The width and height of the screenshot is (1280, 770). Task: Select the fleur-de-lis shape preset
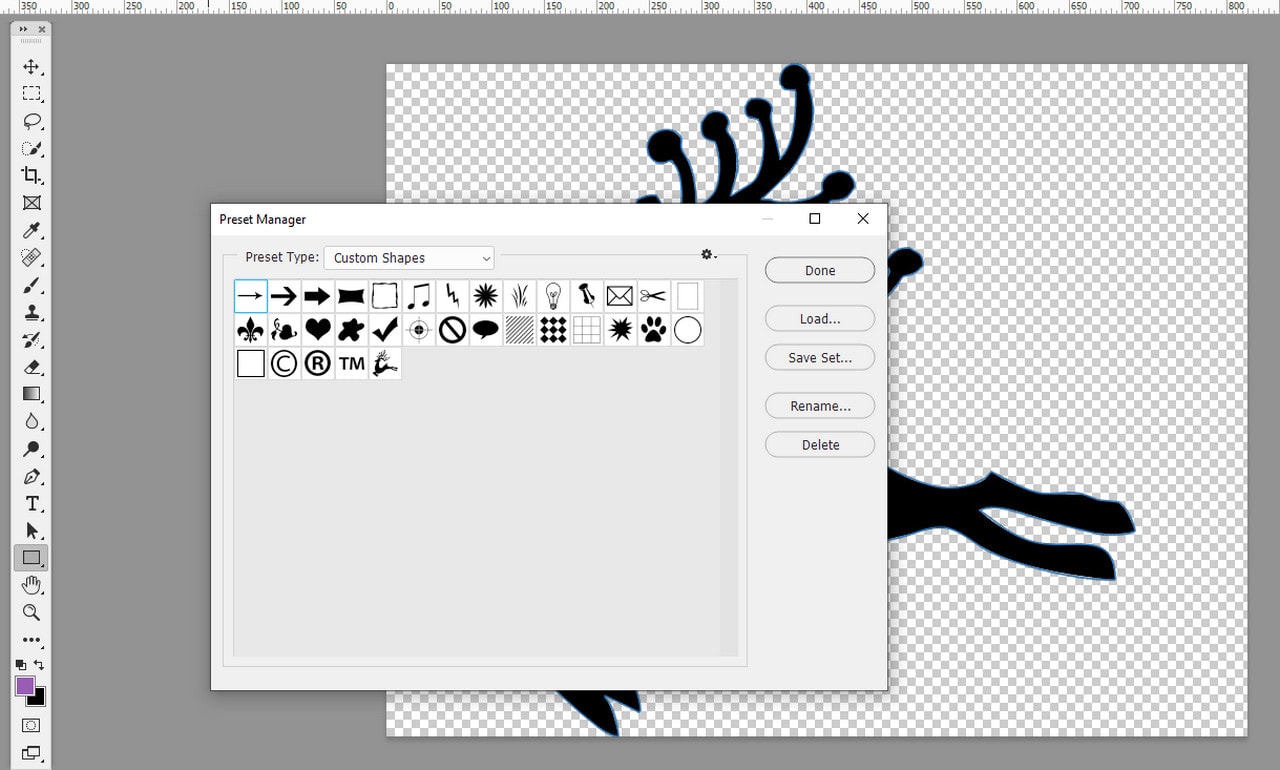[251, 330]
